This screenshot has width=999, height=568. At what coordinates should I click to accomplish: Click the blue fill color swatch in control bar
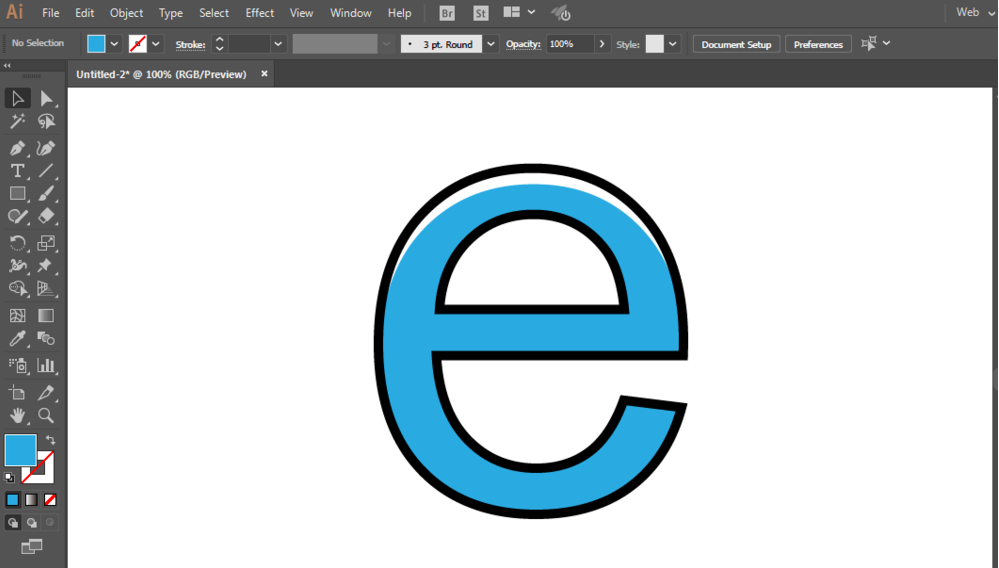pos(96,43)
